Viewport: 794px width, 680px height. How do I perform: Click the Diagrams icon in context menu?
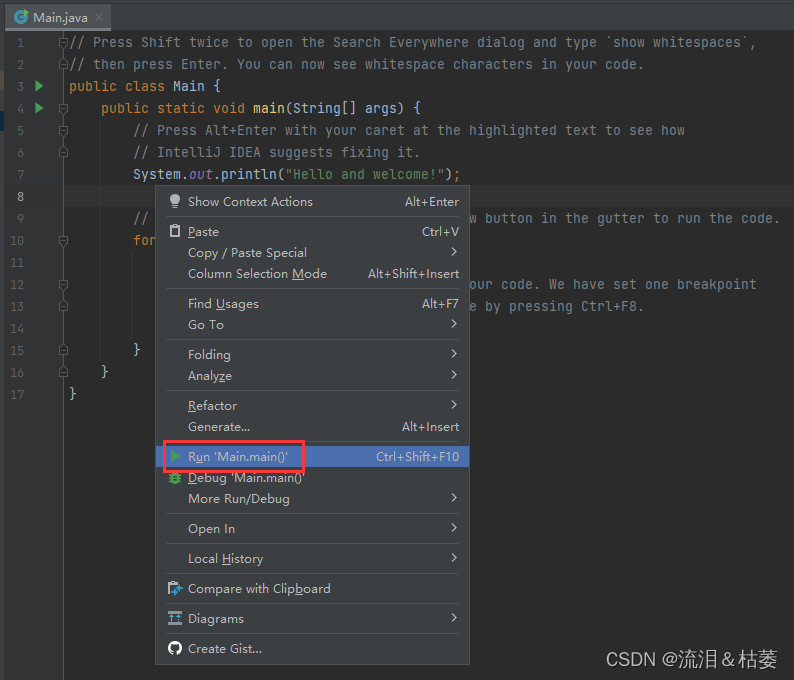[x=175, y=618]
